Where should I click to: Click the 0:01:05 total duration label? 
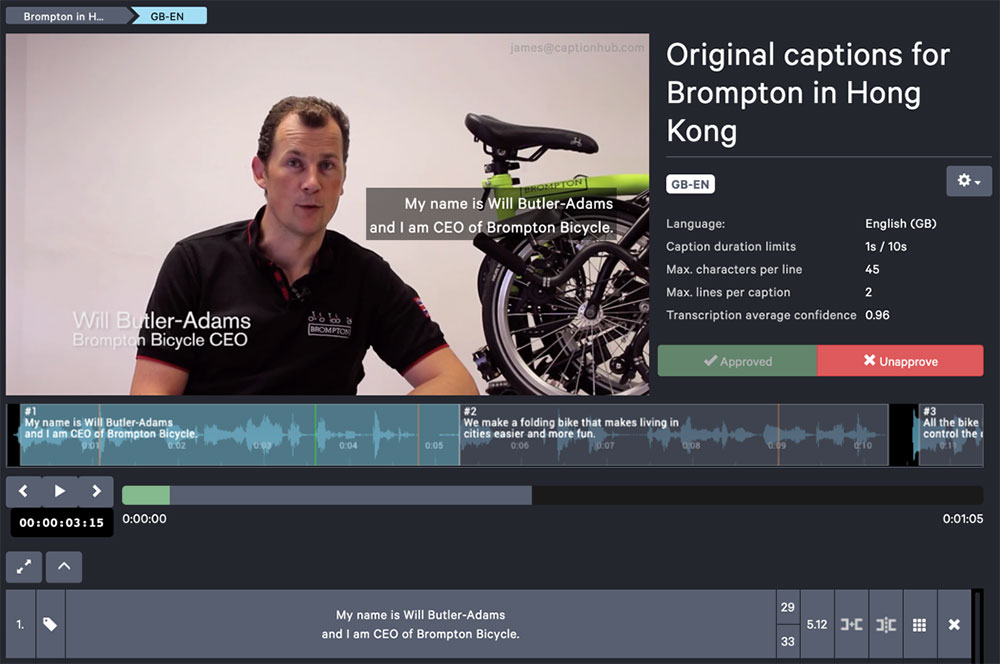962,519
